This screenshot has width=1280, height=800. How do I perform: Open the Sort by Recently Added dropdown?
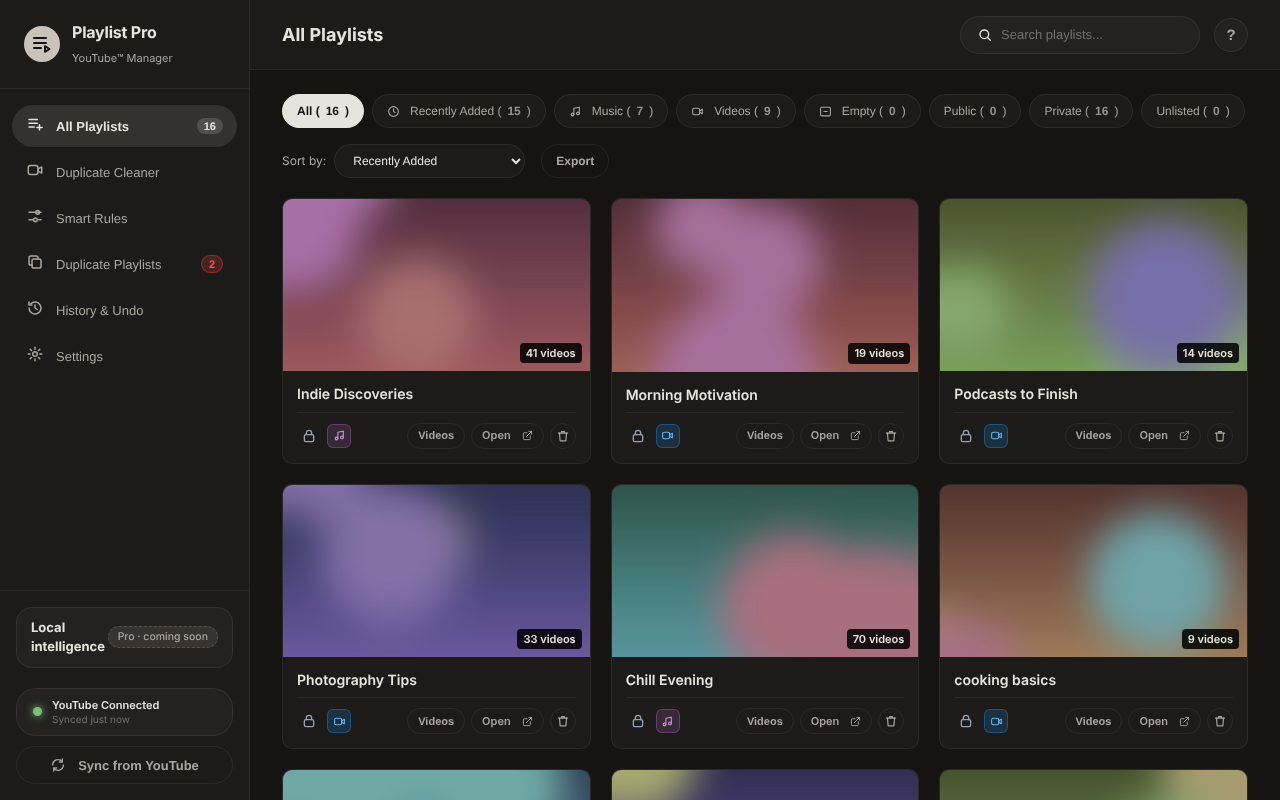point(429,161)
